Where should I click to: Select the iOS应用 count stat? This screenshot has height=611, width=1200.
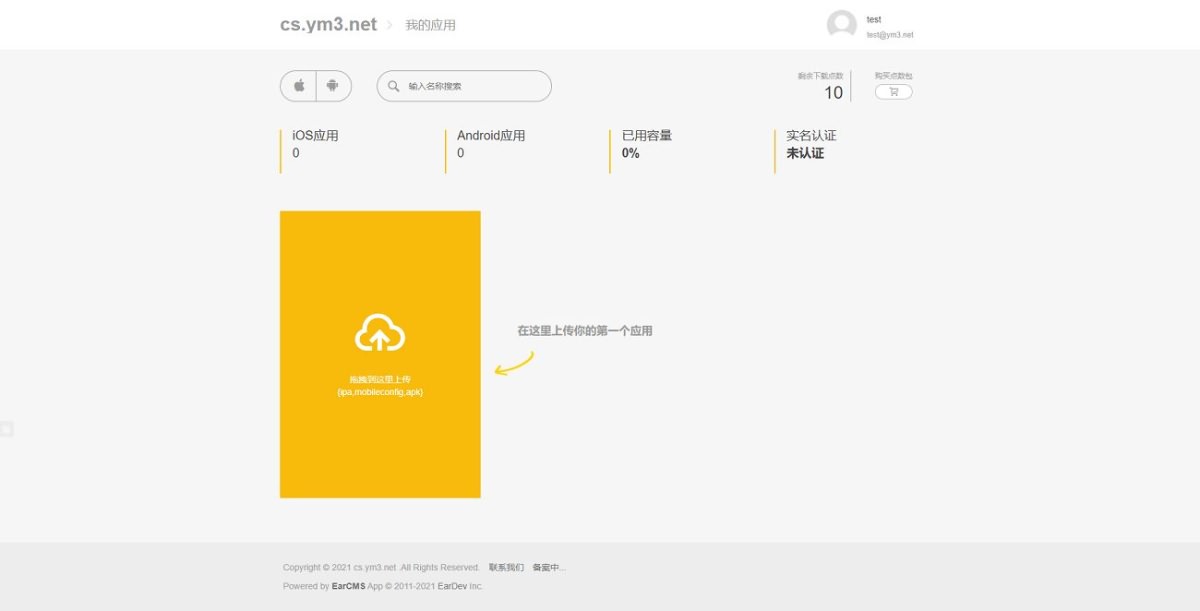click(316, 144)
